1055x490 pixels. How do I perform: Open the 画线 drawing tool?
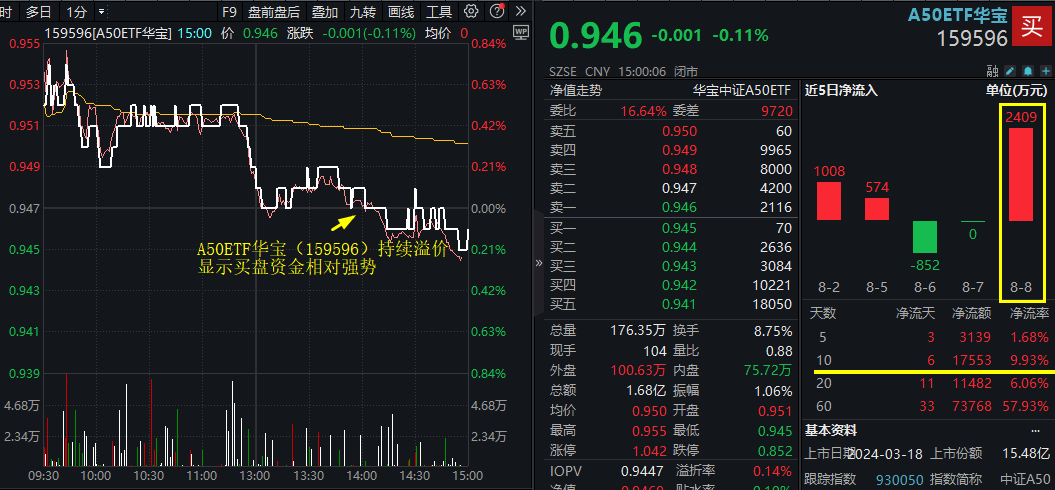click(x=400, y=12)
